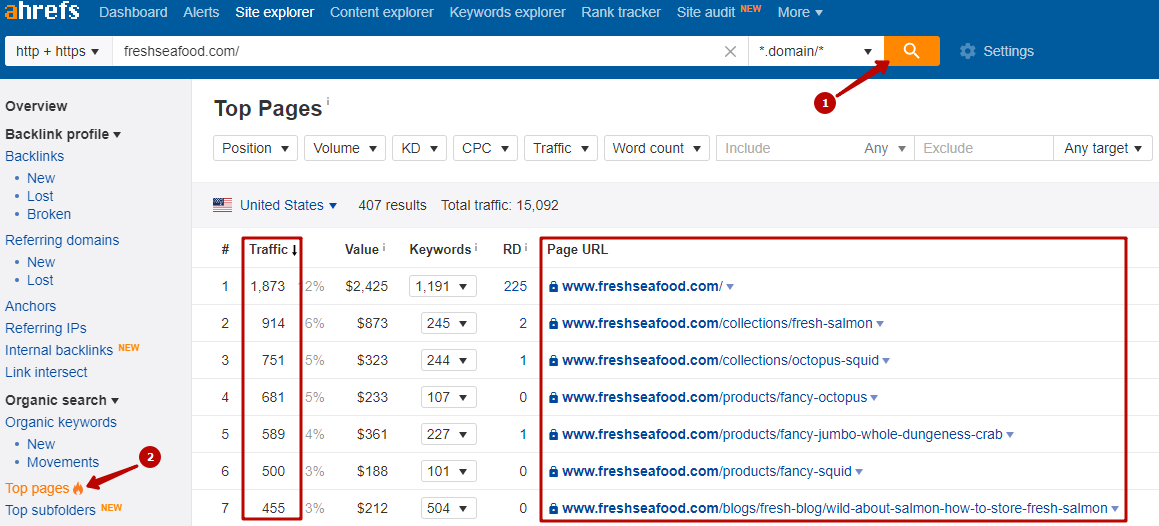Click the info icon beside RD column header
The width and height of the screenshot is (1159, 526).
[x=527, y=249]
